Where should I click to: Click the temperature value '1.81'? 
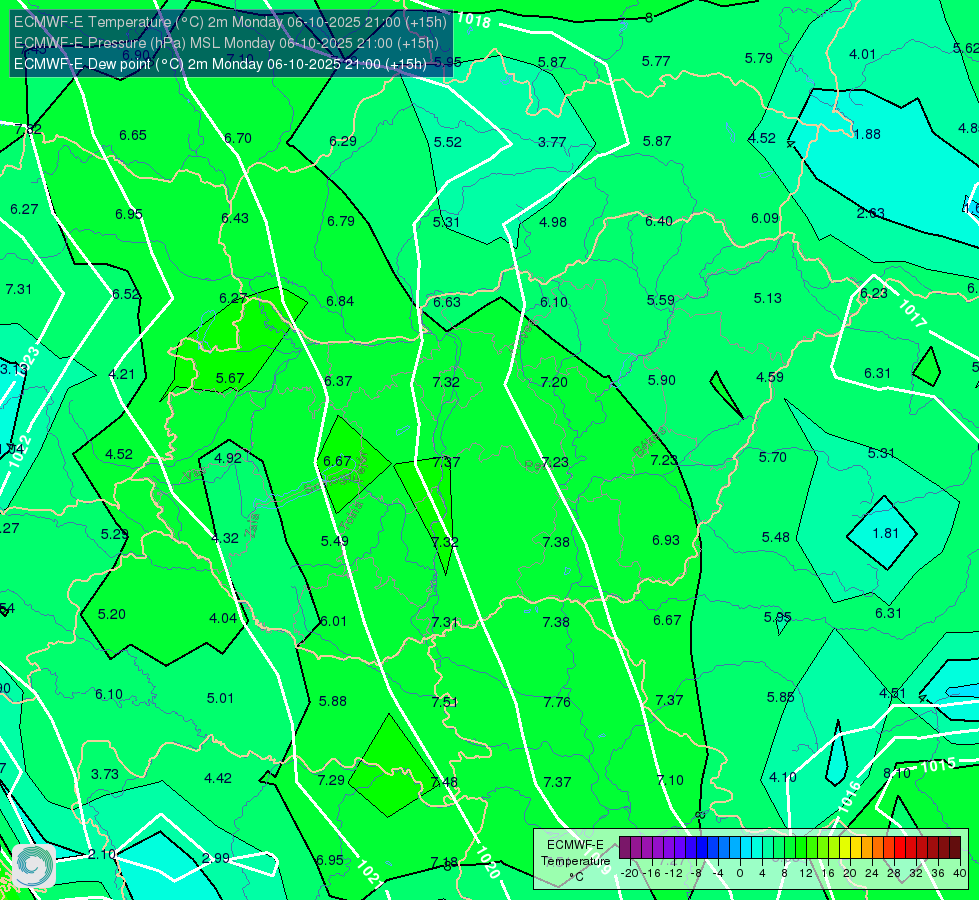click(x=885, y=533)
